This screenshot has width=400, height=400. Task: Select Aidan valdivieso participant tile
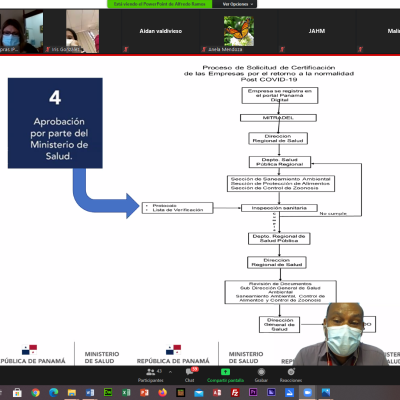[x=160, y=31]
